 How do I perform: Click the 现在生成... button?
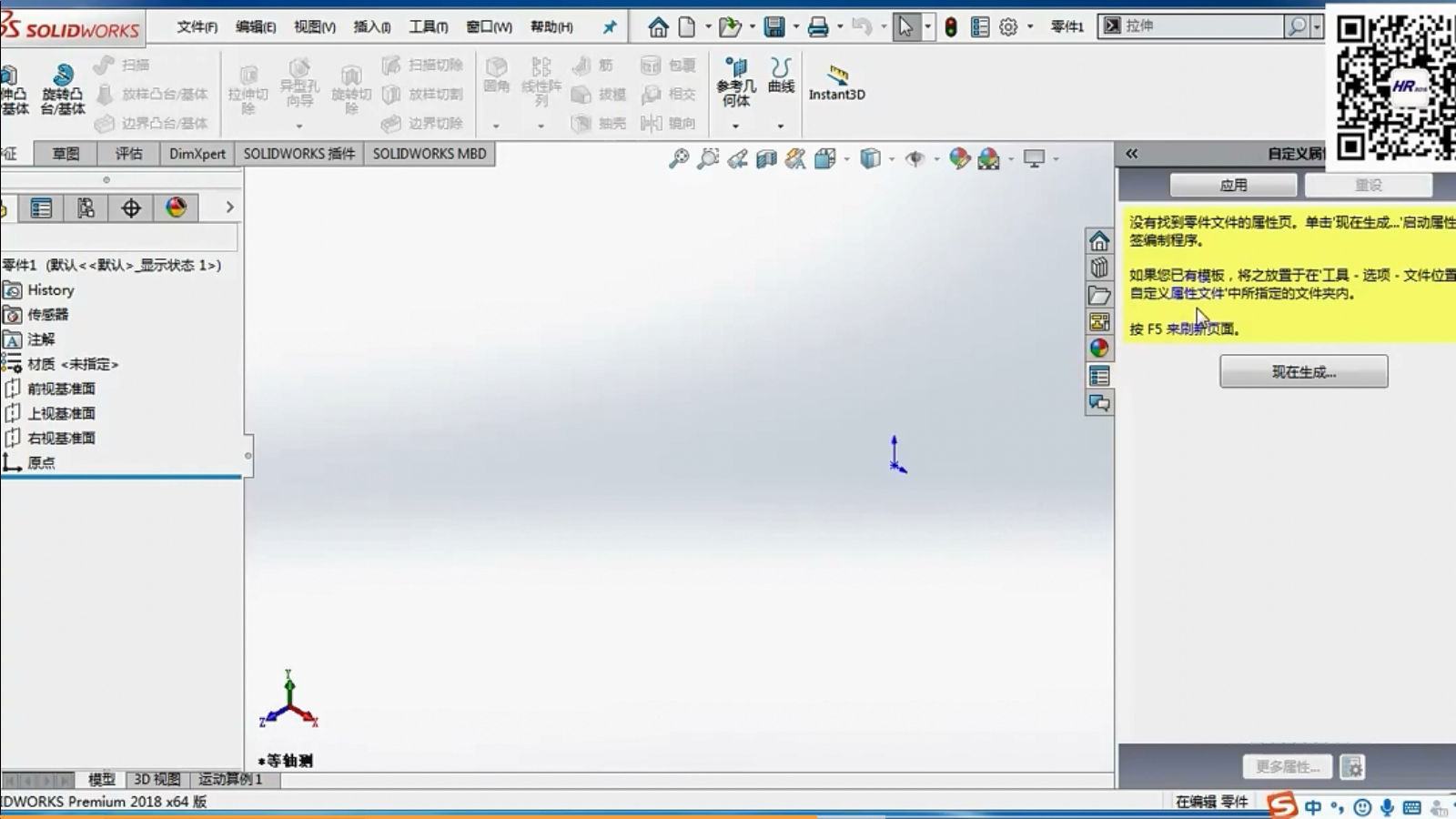coord(1303,372)
